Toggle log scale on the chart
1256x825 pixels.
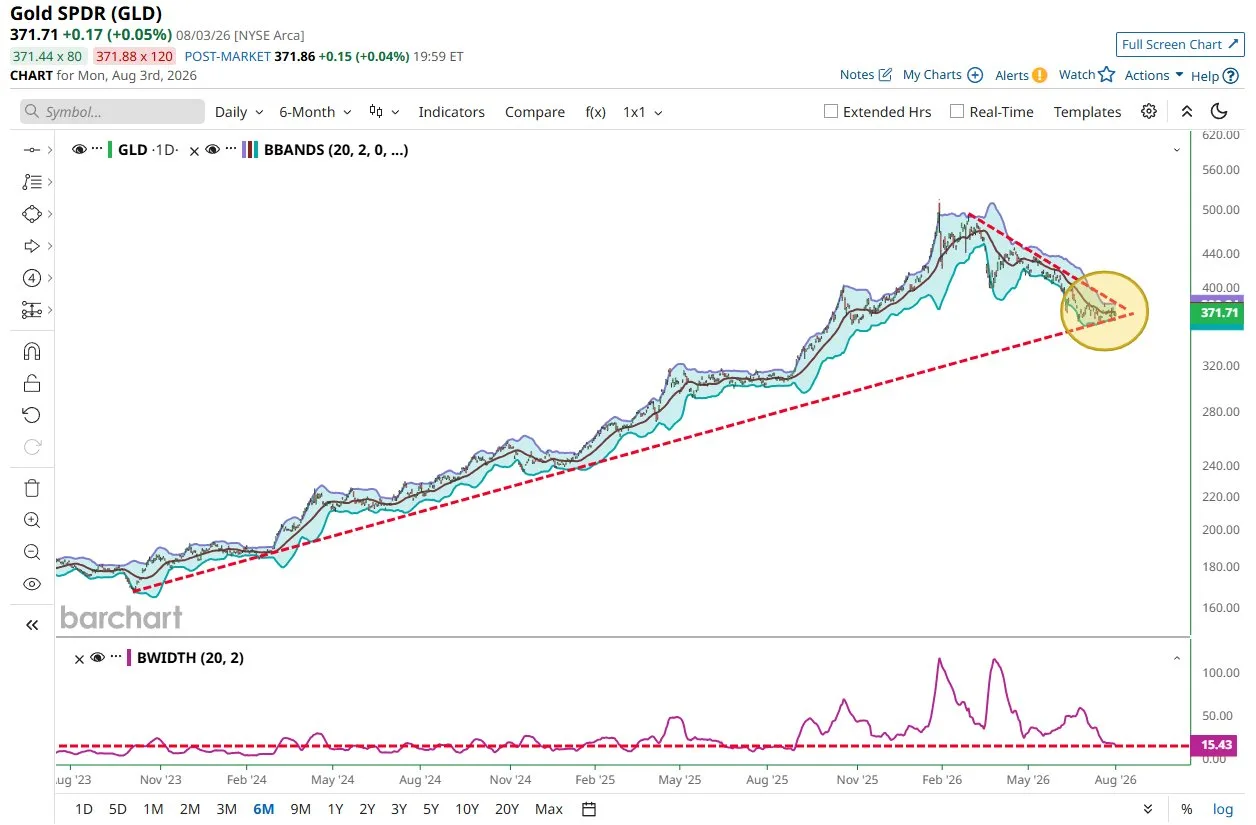click(1222, 809)
